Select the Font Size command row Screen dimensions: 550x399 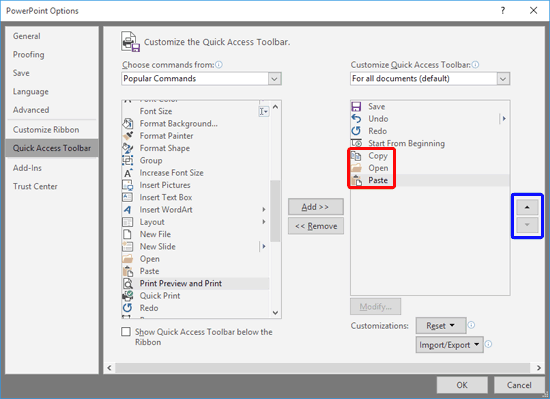(195, 111)
